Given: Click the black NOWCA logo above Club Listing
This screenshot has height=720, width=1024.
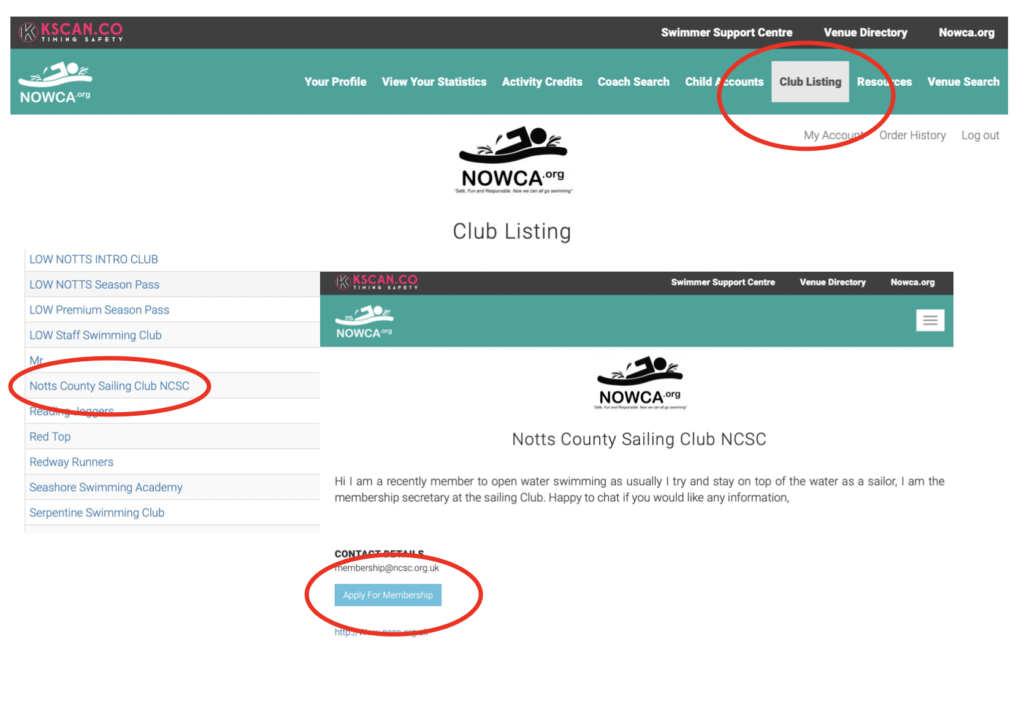Looking at the screenshot, I should (513, 159).
